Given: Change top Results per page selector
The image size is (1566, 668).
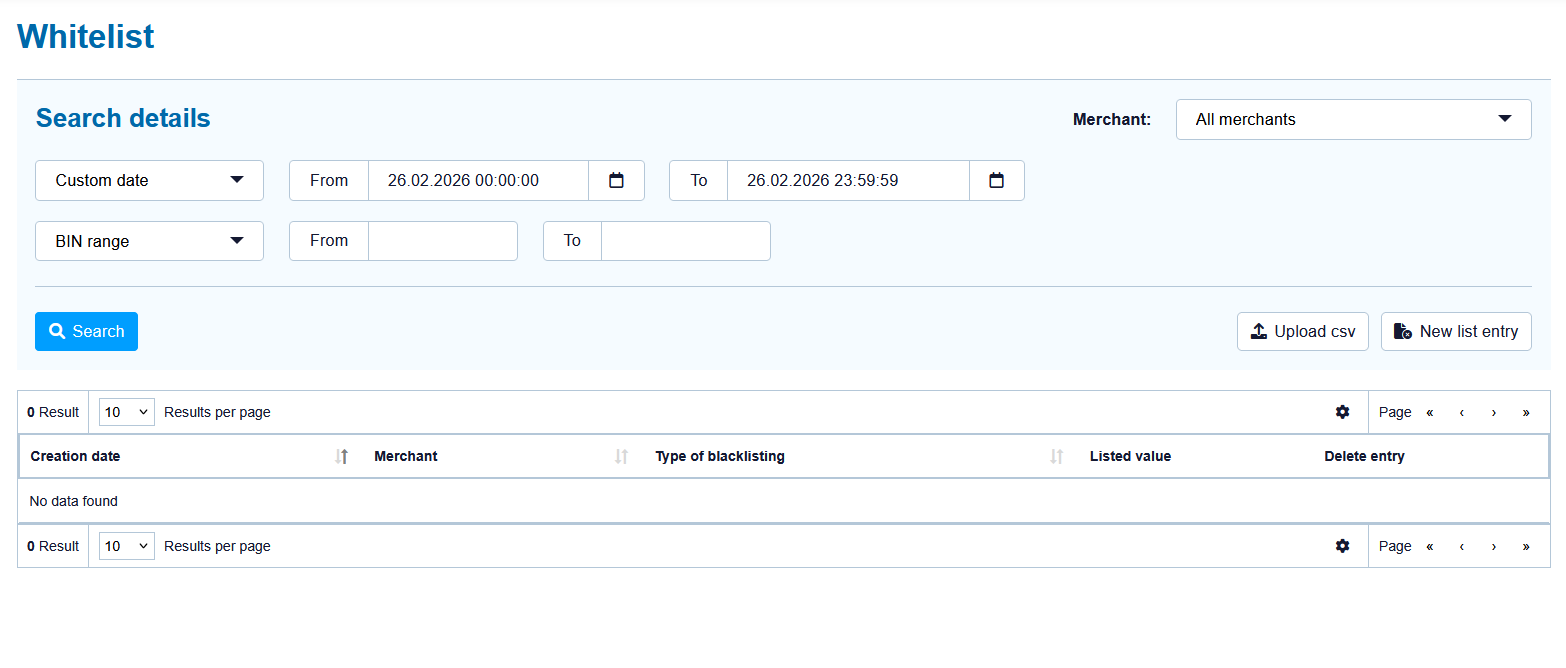Looking at the screenshot, I should (x=127, y=412).
